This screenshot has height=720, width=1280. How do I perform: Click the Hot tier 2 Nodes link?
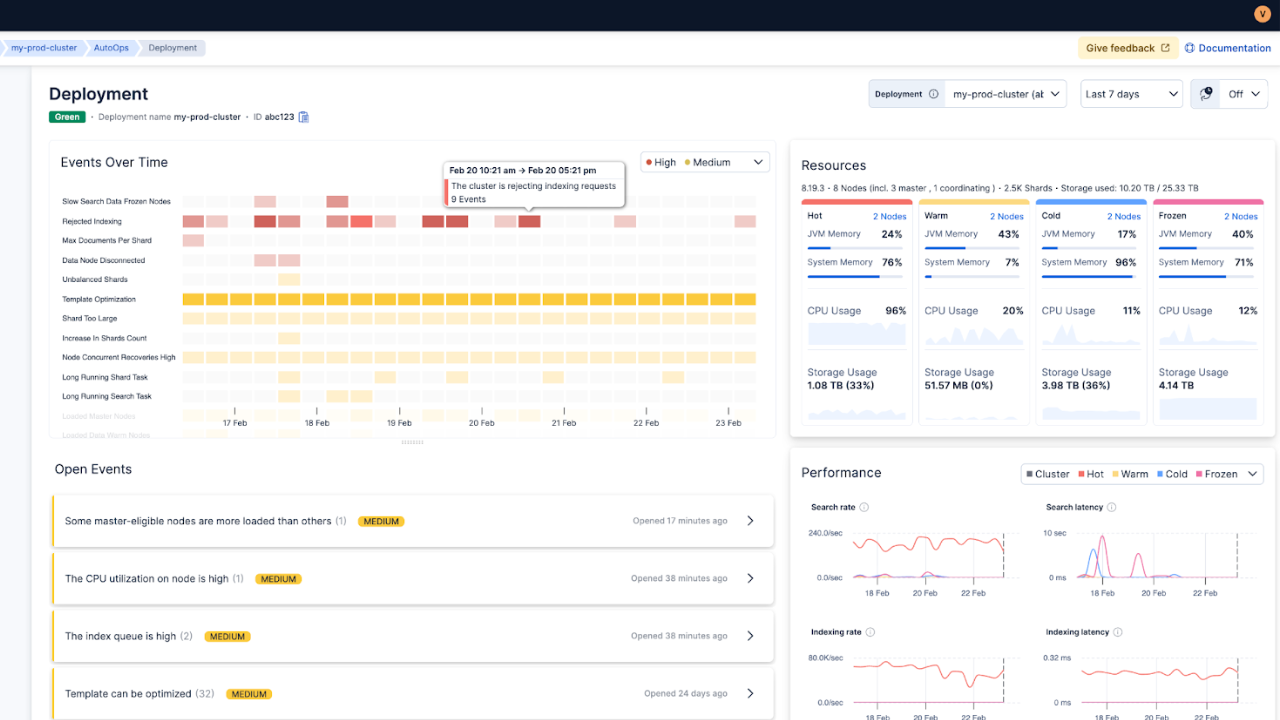(x=889, y=216)
